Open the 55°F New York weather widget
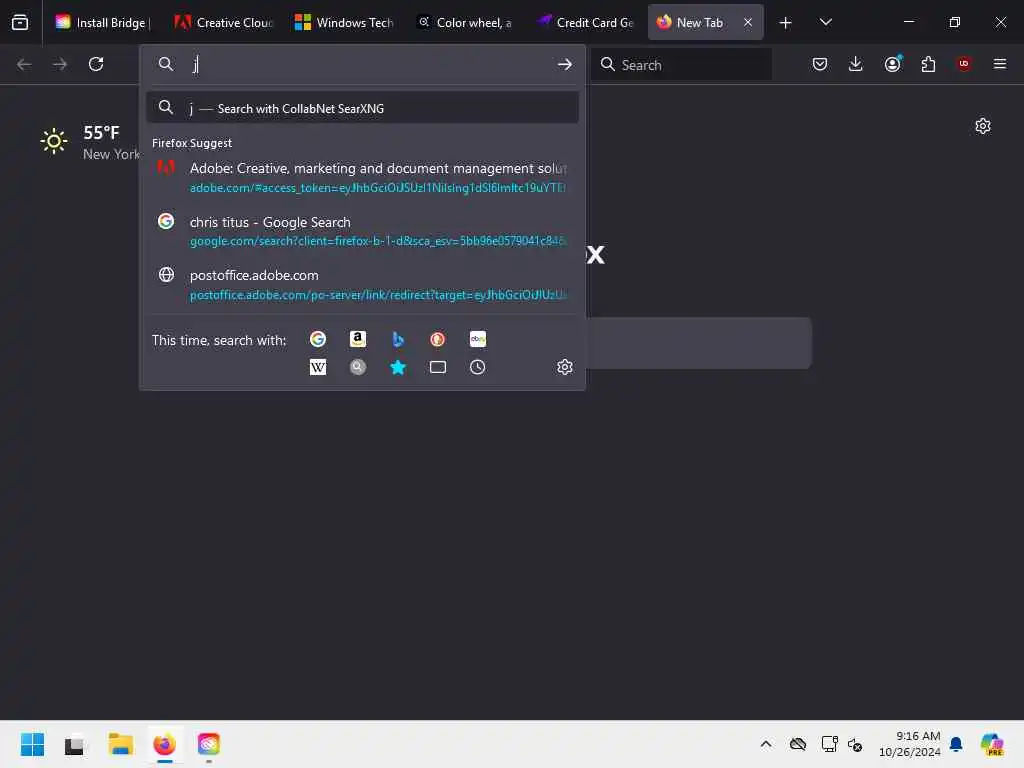1024x768 pixels. click(91, 142)
